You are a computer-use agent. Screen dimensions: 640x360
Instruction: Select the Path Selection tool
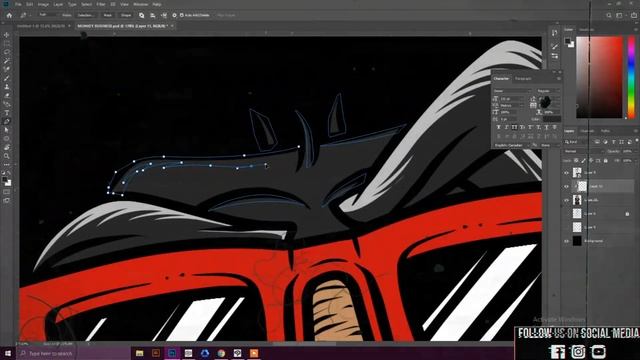tap(7, 130)
